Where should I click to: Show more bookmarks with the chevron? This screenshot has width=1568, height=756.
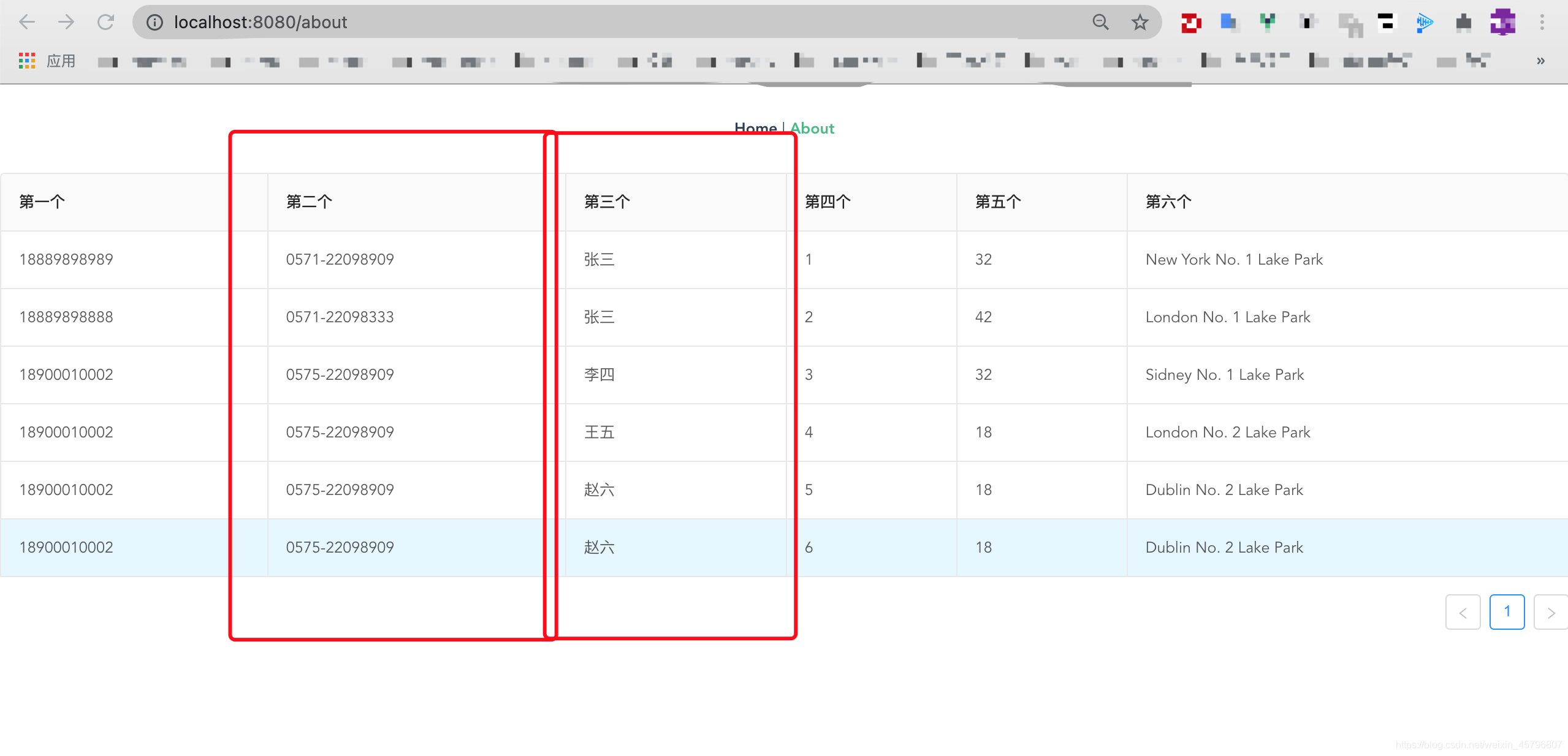[x=1540, y=61]
